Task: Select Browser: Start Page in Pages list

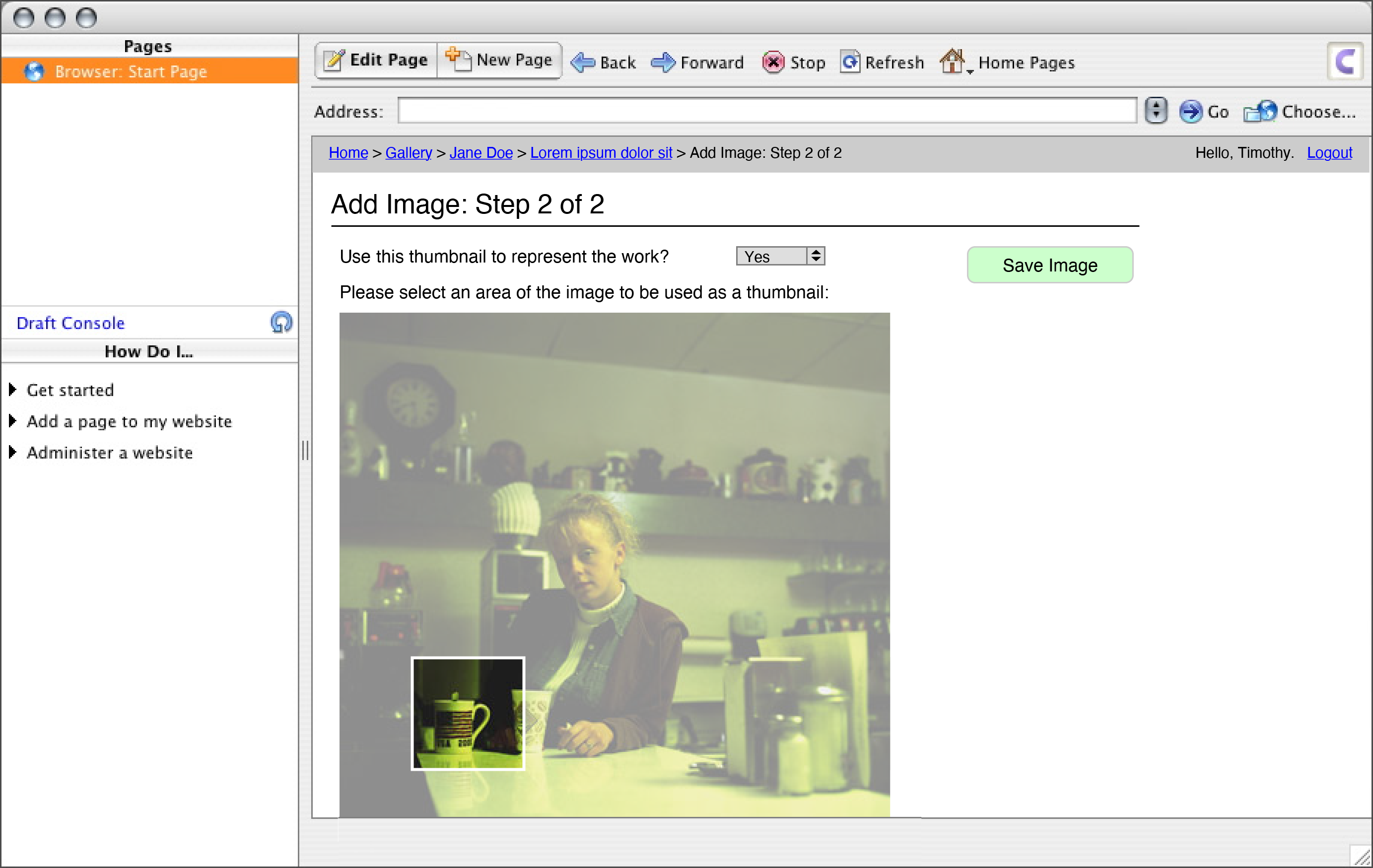Action: pyautogui.click(x=131, y=72)
